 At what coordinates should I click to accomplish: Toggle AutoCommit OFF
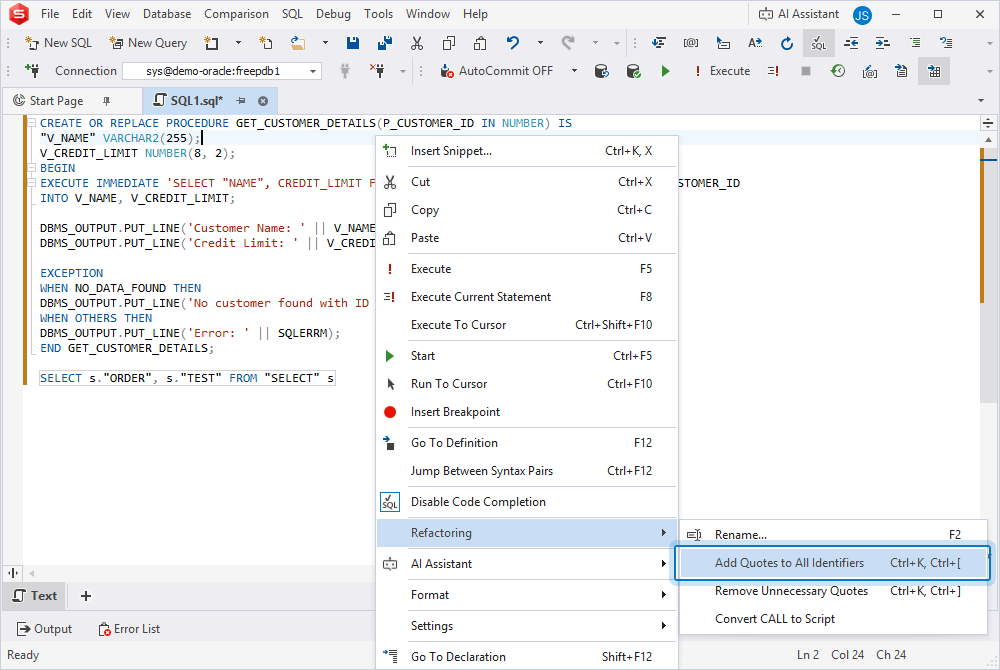click(x=497, y=71)
